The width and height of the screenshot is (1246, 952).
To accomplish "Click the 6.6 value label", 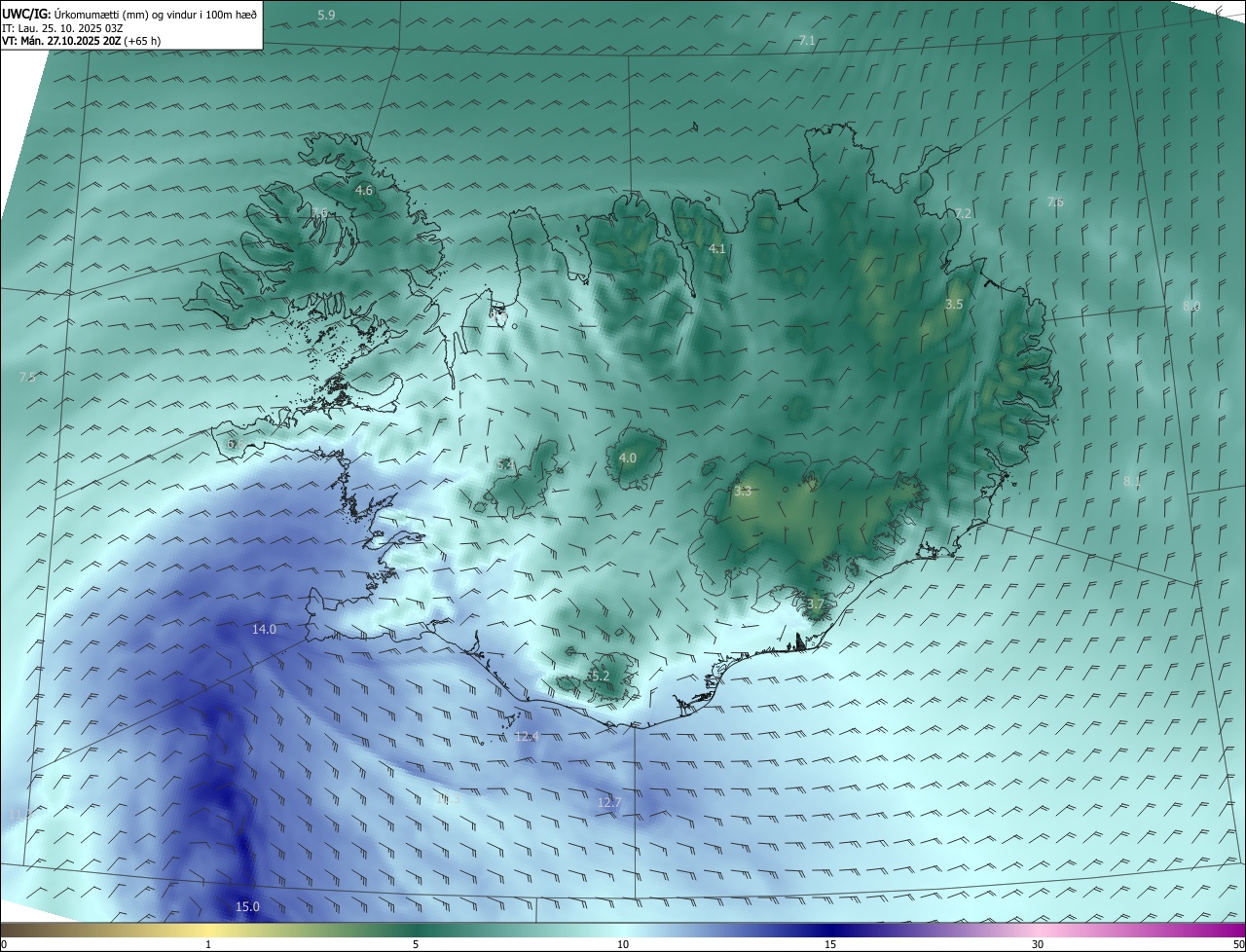I will coord(235,443).
